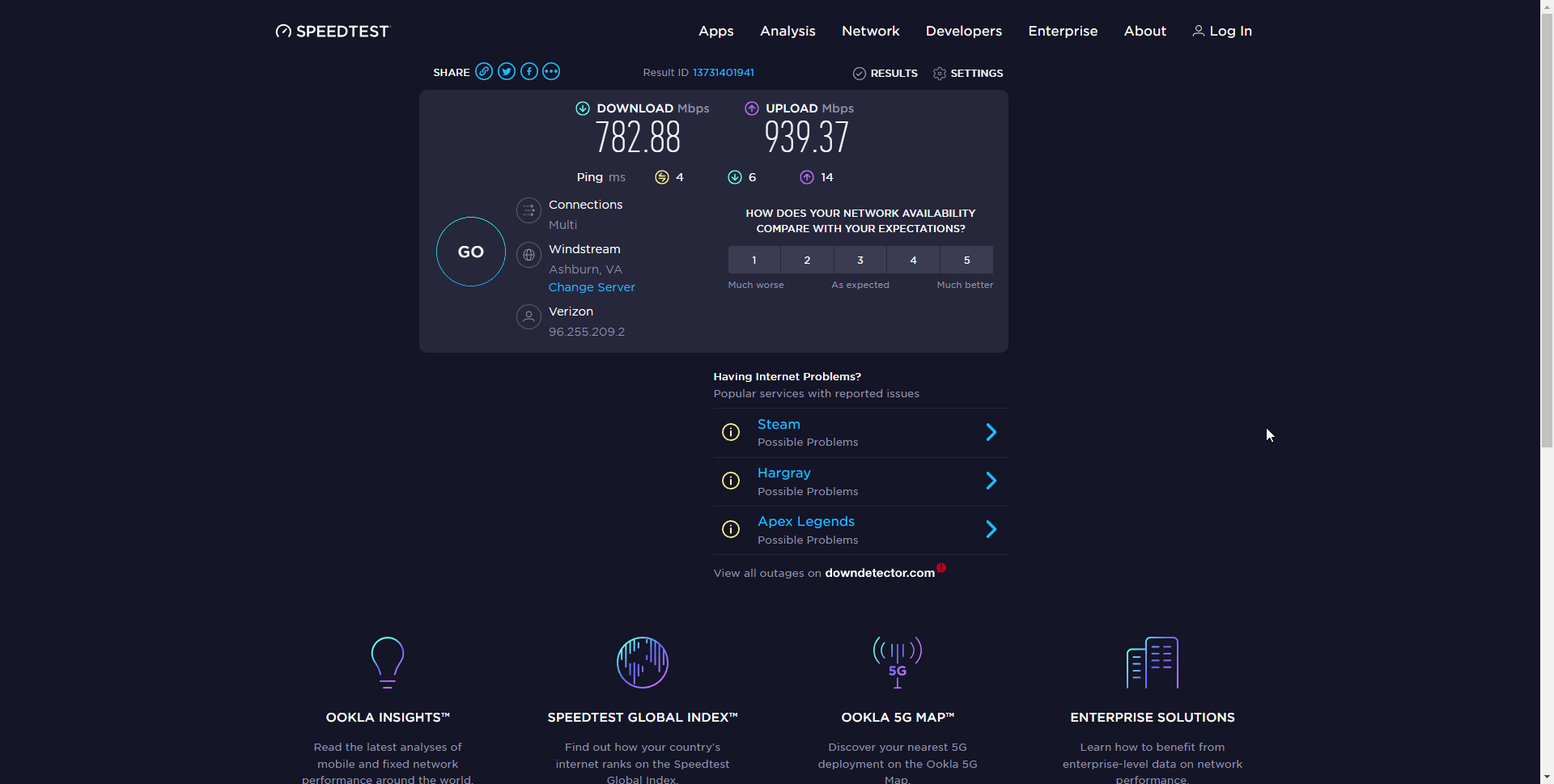The height and width of the screenshot is (784, 1554).
Task: Click the Connections mode icon
Action: [529, 210]
